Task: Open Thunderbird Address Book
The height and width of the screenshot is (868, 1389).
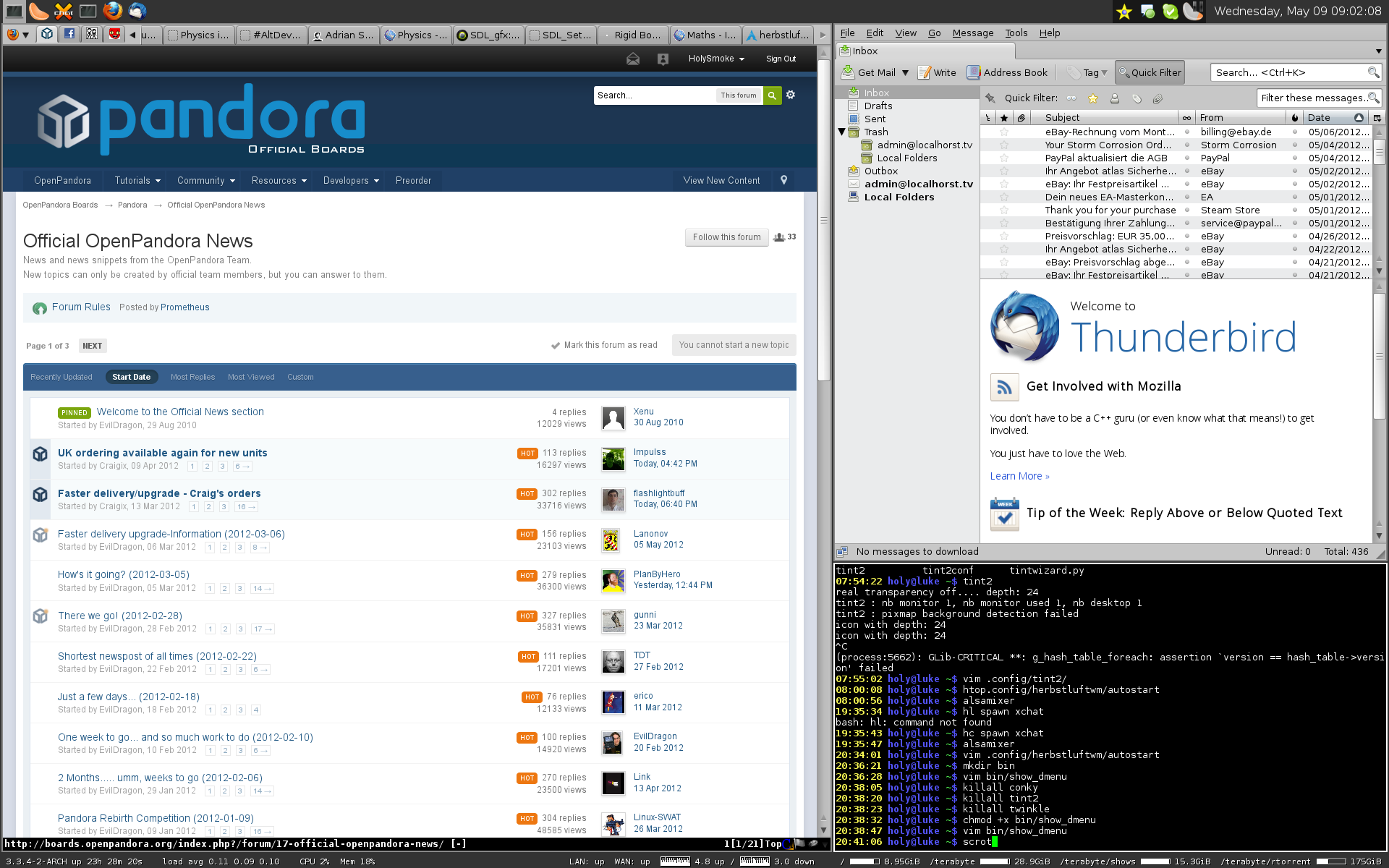Action: pos(1007,72)
